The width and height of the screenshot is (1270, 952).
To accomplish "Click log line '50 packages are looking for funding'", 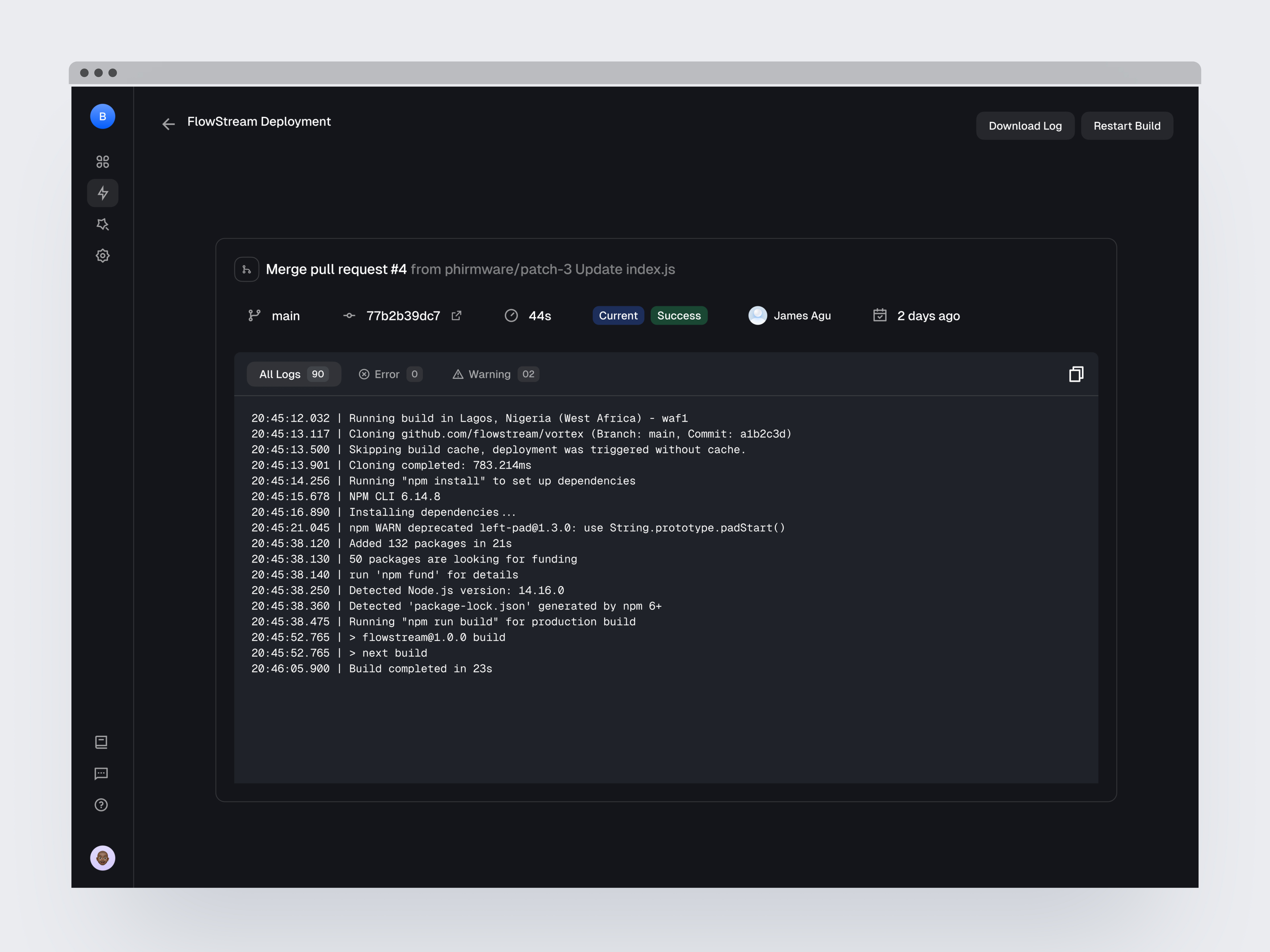I will 415,559.
